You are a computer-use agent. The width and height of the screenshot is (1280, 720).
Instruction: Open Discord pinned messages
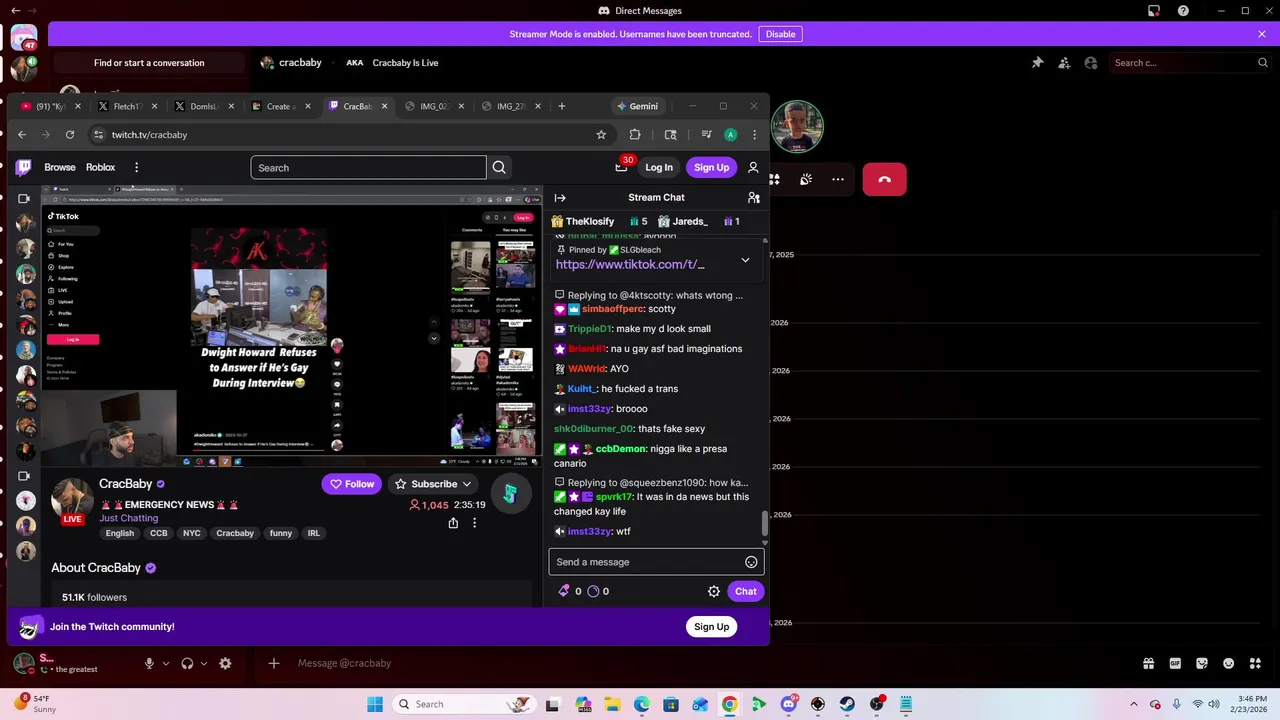(1037, 62)
